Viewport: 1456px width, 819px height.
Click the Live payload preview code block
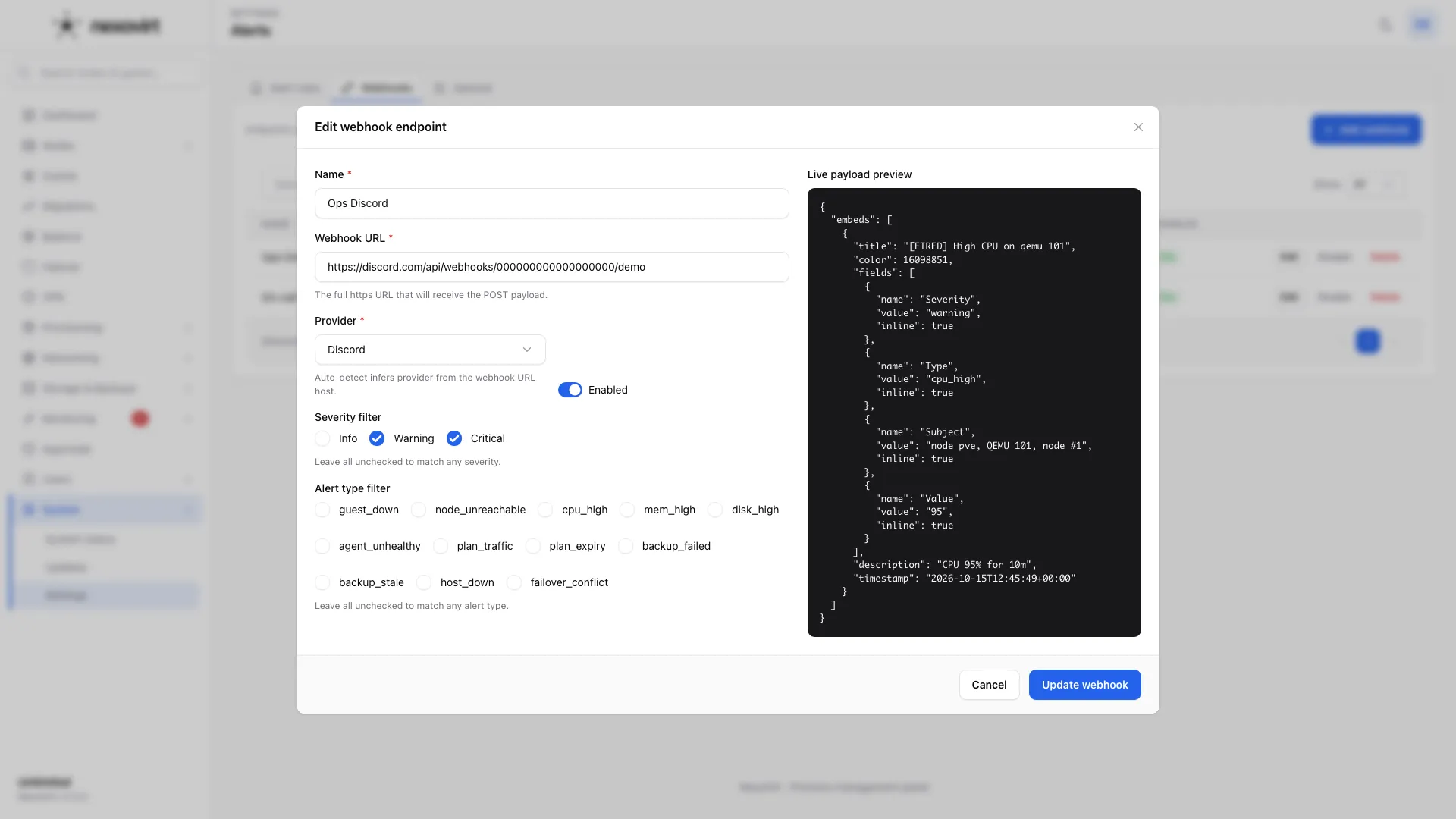point(974,413)
